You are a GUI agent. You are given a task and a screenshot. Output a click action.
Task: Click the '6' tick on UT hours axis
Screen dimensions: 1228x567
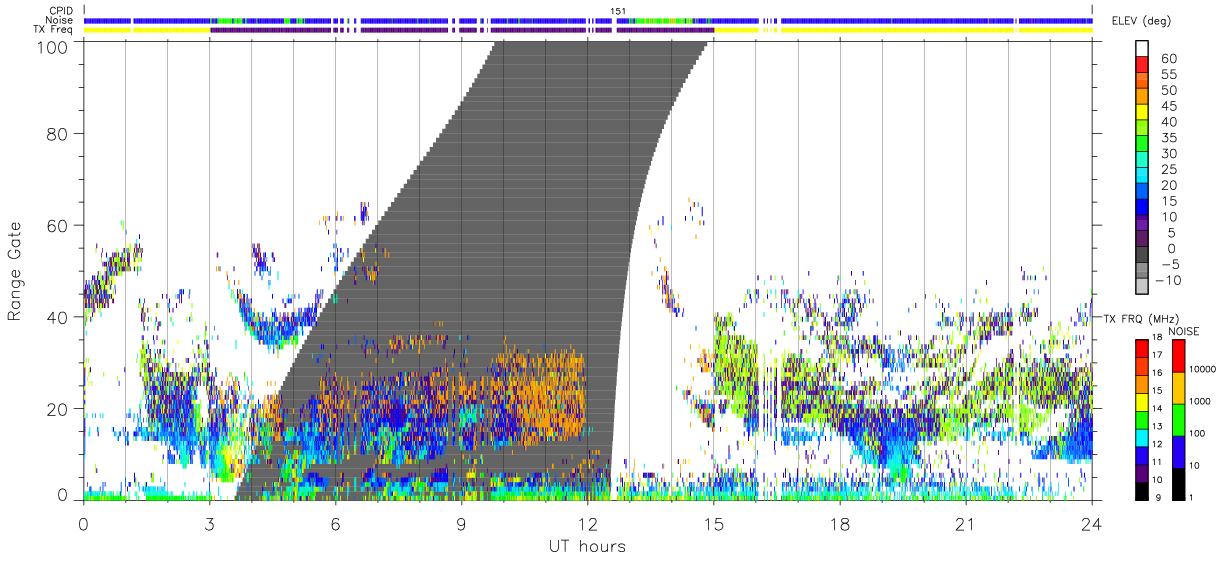tap(335, 524)
